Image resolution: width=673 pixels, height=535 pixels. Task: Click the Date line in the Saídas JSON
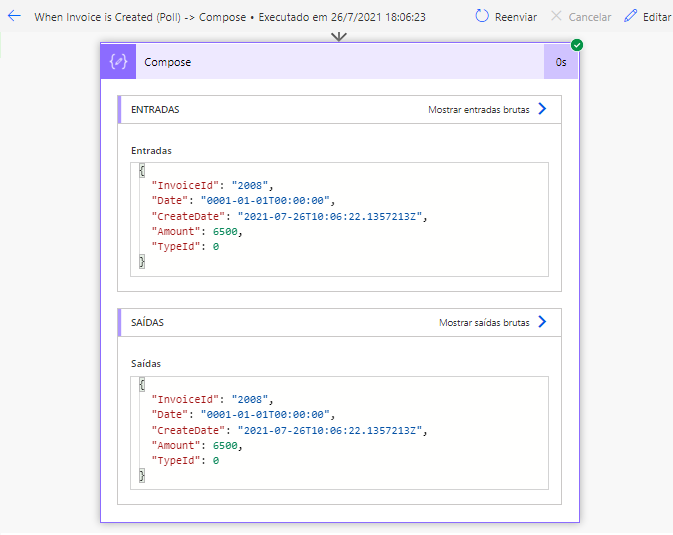click(243, 414)
